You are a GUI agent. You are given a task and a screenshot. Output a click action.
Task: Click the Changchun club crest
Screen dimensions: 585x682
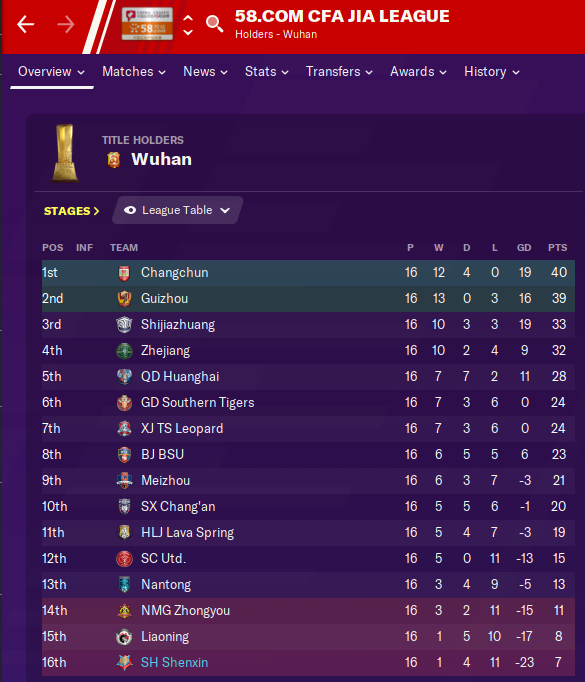pyautogui.click(x=124, y=273)
